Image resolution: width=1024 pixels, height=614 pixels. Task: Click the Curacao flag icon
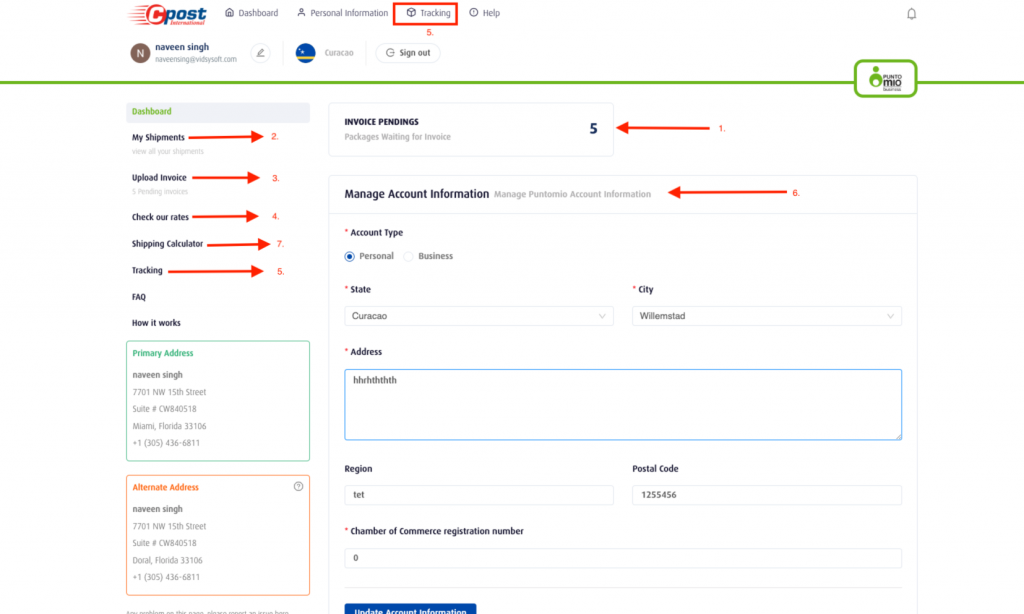click(x=306, y=53)
